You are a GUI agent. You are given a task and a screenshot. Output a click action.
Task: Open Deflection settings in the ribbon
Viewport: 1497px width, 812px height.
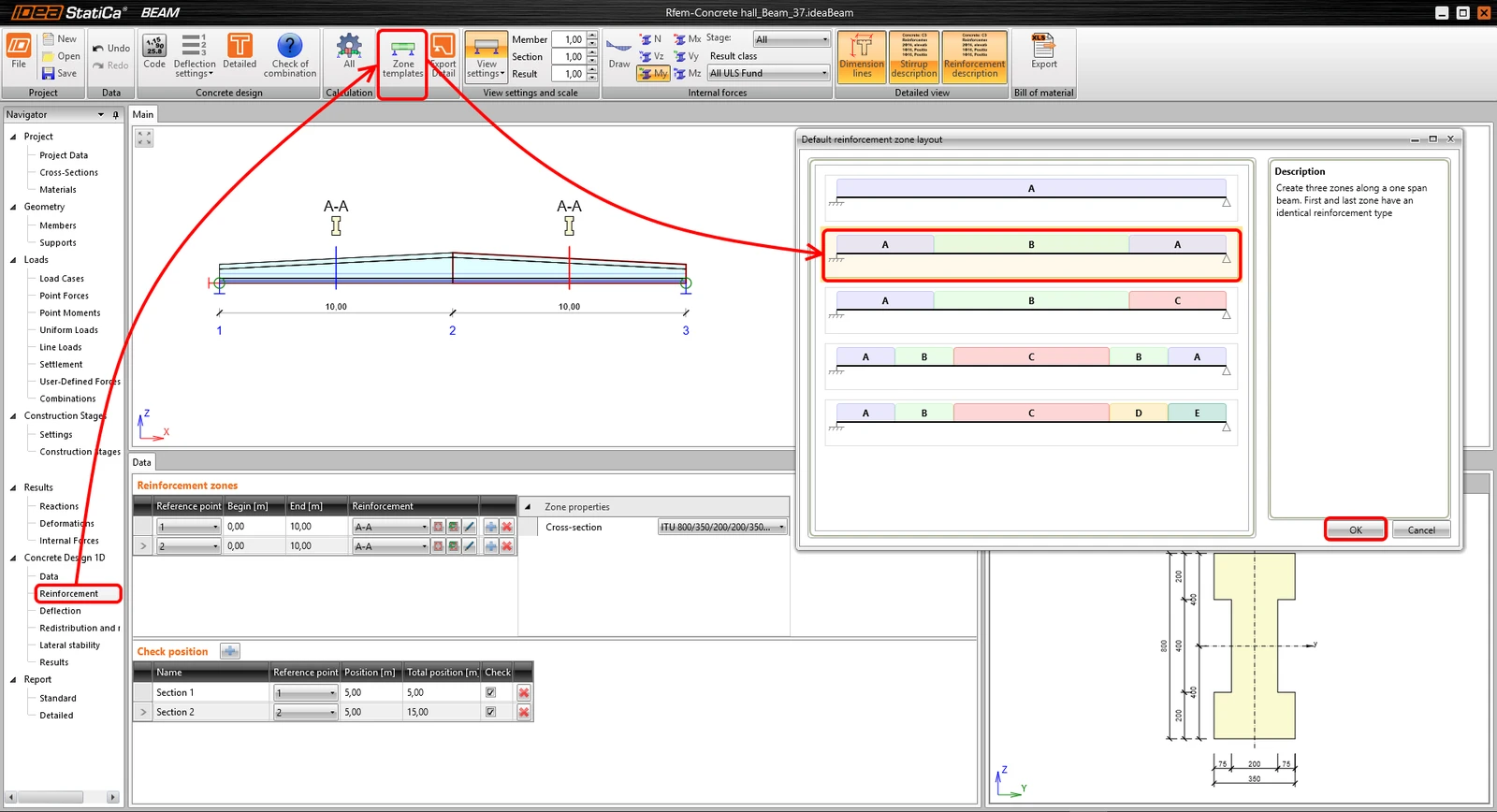195,56
